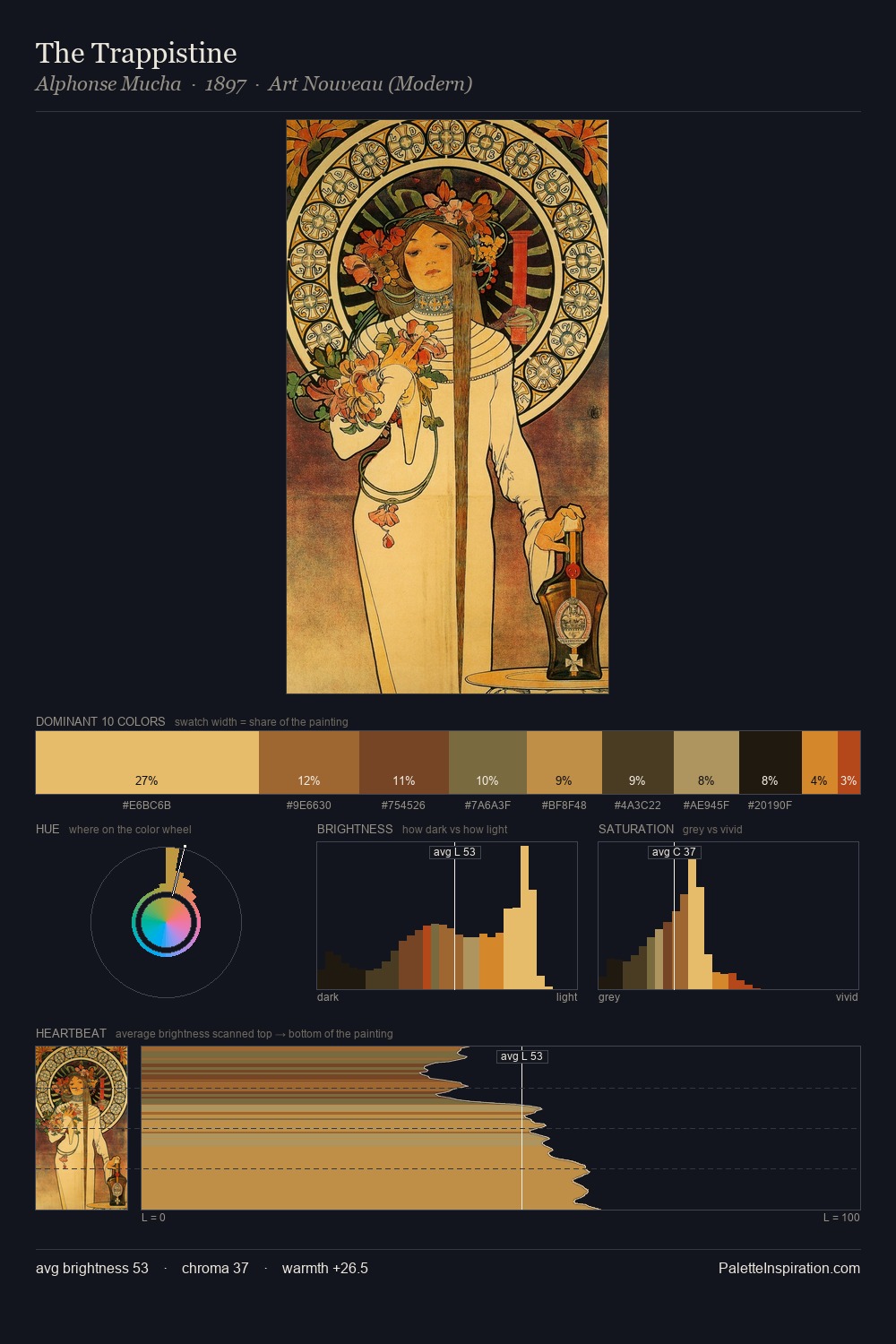Click the "HUE" section heading
This screenshot has height=1344, width=896.
(47, 829)
